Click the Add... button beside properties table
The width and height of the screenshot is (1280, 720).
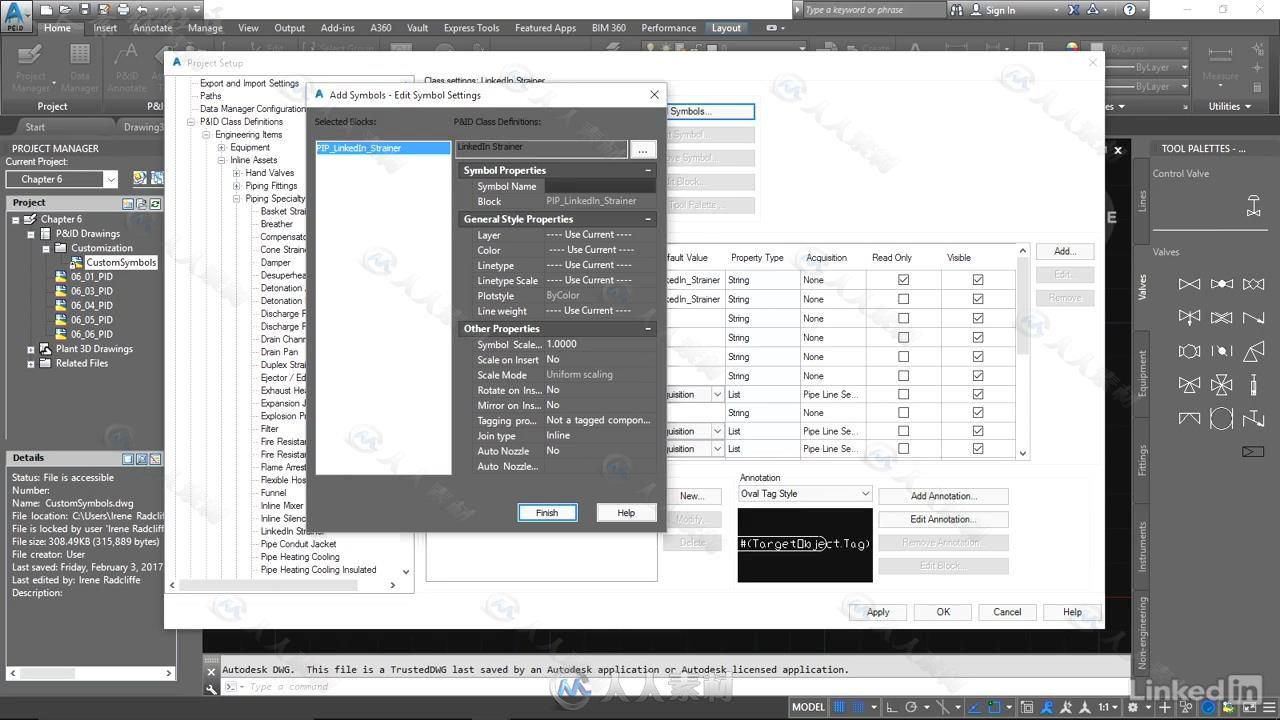coord(1065,252)
